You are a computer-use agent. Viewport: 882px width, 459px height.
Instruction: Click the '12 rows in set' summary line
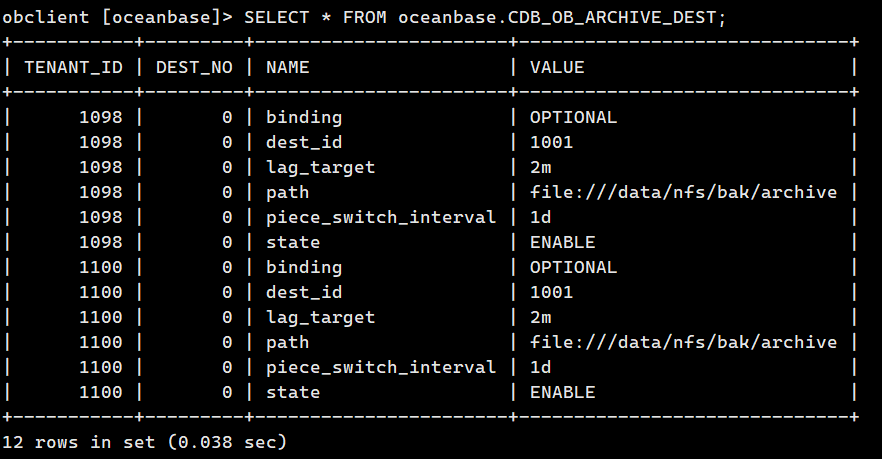tap(145, 442)
